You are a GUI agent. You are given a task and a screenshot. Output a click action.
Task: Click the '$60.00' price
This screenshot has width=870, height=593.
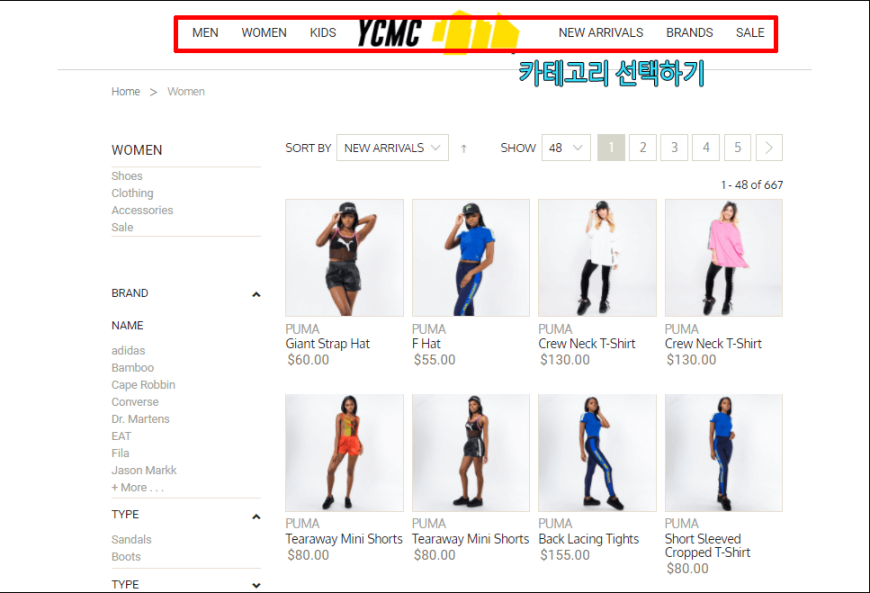tap(308, 360)
